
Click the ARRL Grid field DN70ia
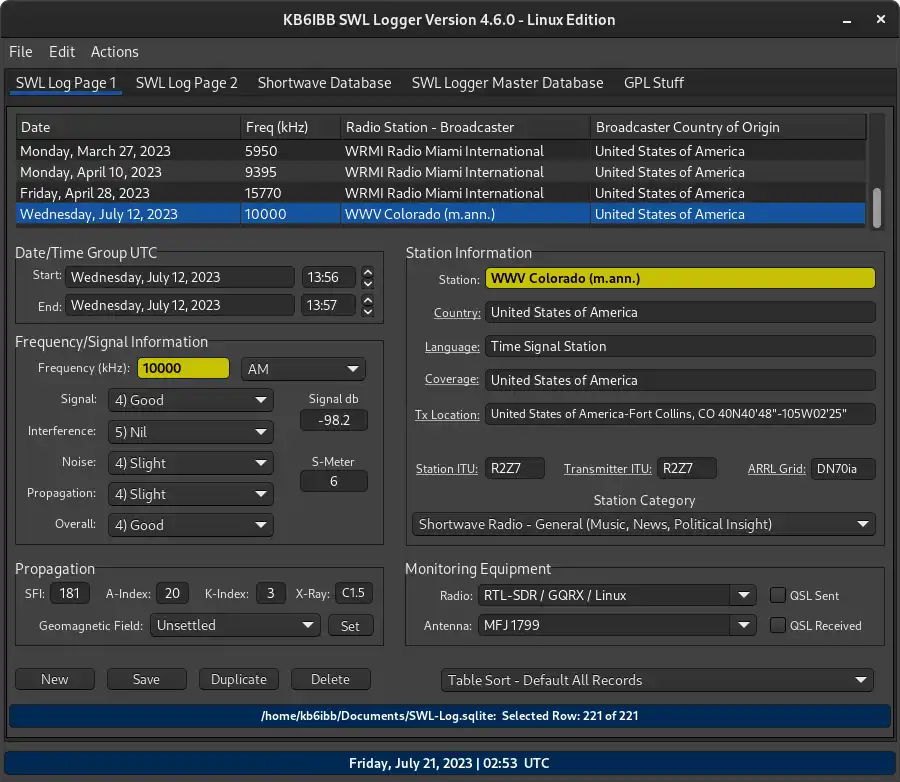843,469
